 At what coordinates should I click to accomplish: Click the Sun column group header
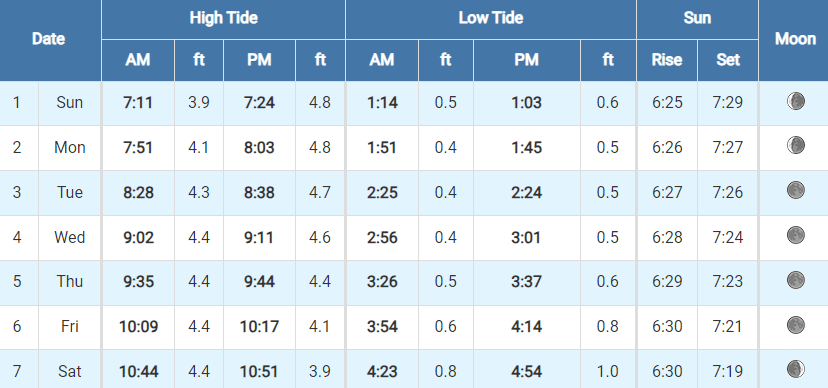(697, 18)
